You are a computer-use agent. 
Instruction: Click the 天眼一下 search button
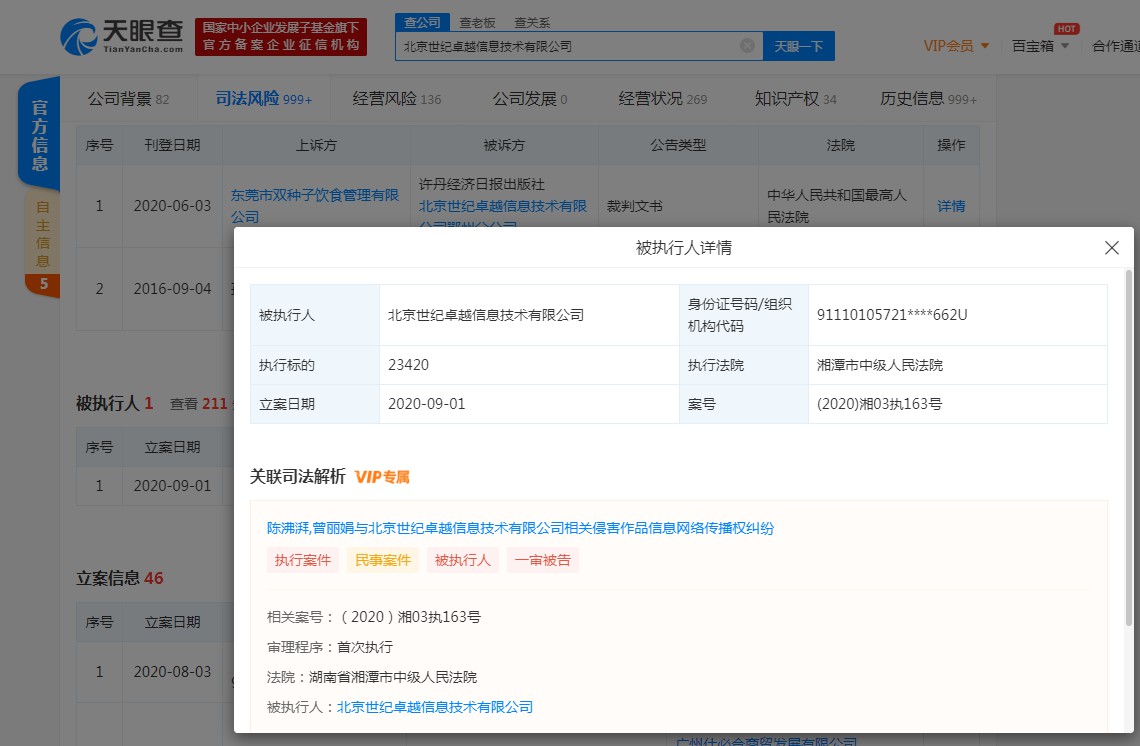[798, 46]
